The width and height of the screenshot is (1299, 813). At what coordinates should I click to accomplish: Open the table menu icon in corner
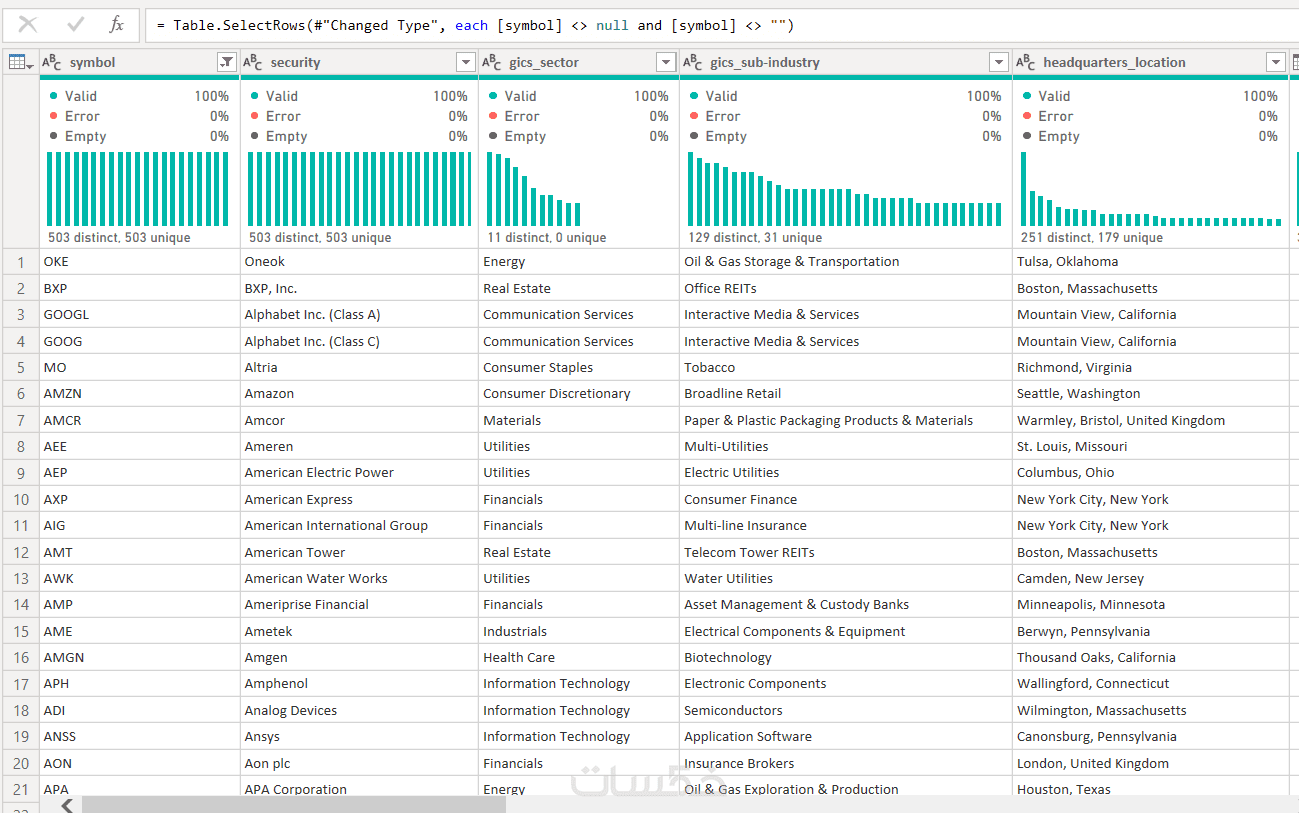pyautogui.click(x=20, y=62)
